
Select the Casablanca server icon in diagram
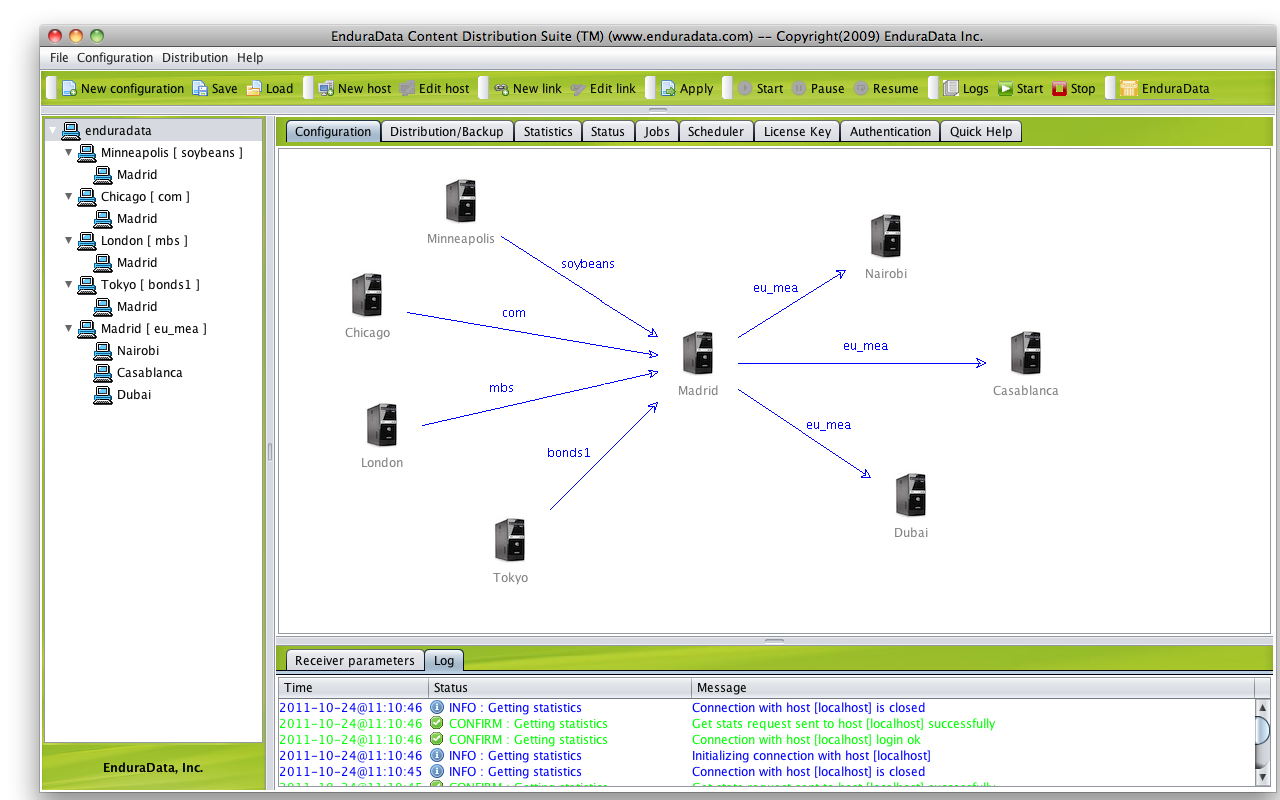tap(1025, 353)
